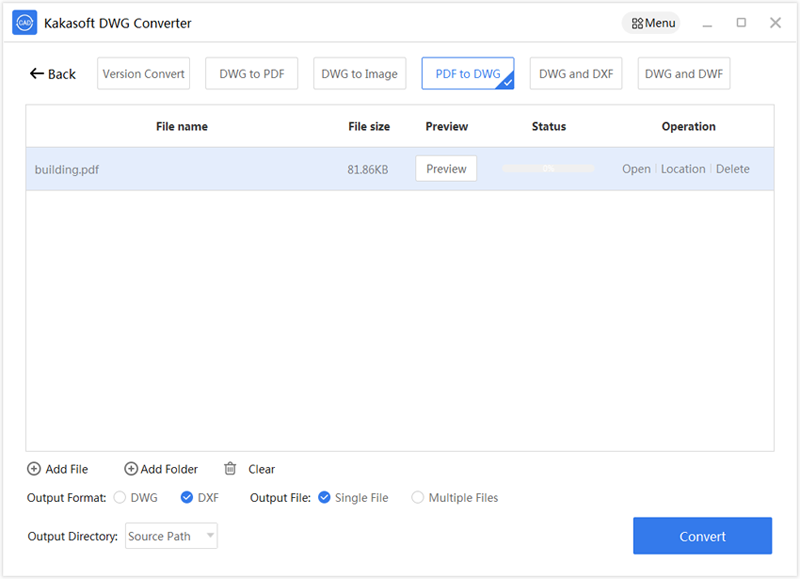The width and height of the screenshot is (800, 579).
Task: Delete building.pdf from the list
Action: (x=733, y=169)
